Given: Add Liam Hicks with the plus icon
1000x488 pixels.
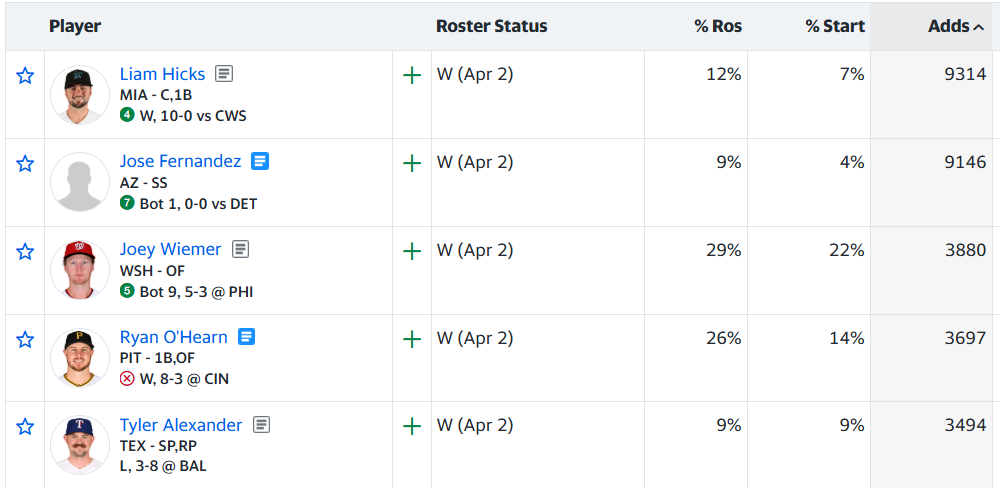Looking at the screenshot, I should [x=411, y=76].
